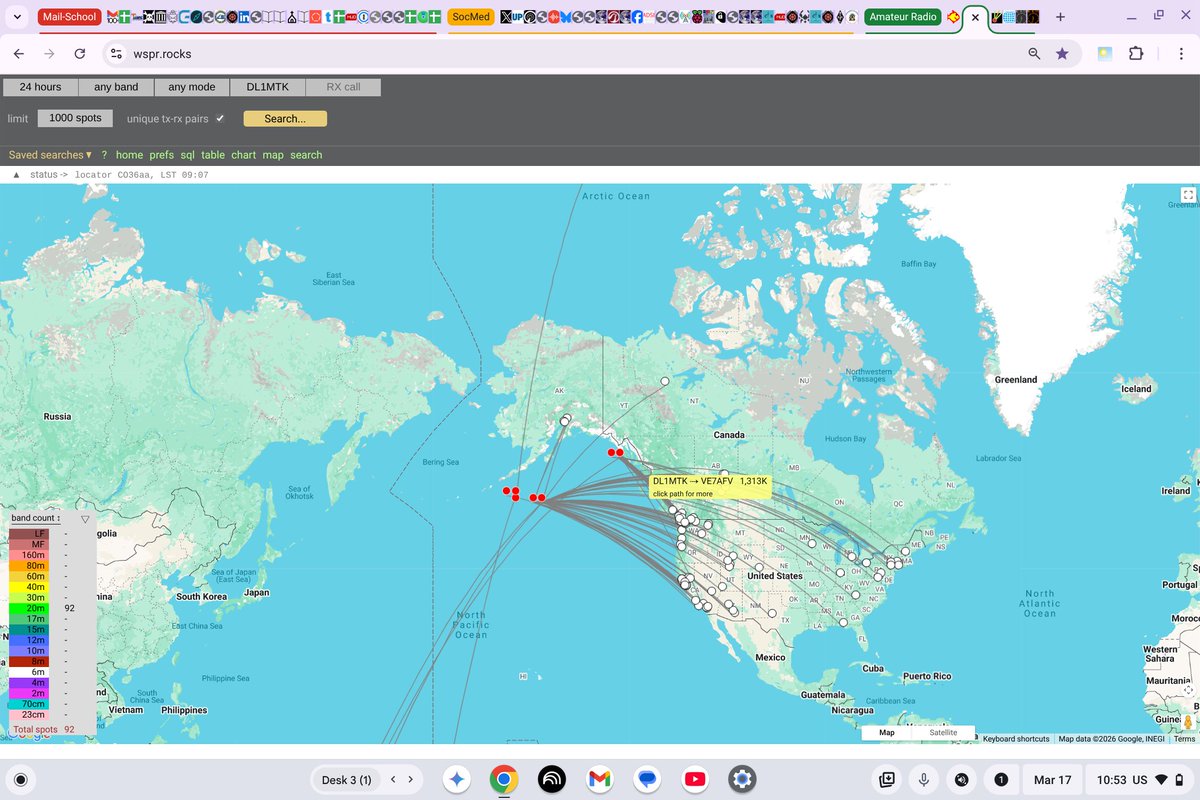Toggle fullscreen map view
The height and width of the screenshot is (800, 1200).
[x=1188, y=195]
